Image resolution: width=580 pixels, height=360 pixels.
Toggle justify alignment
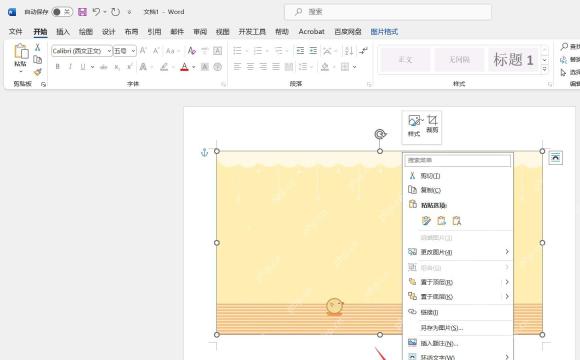pos(276,67)
